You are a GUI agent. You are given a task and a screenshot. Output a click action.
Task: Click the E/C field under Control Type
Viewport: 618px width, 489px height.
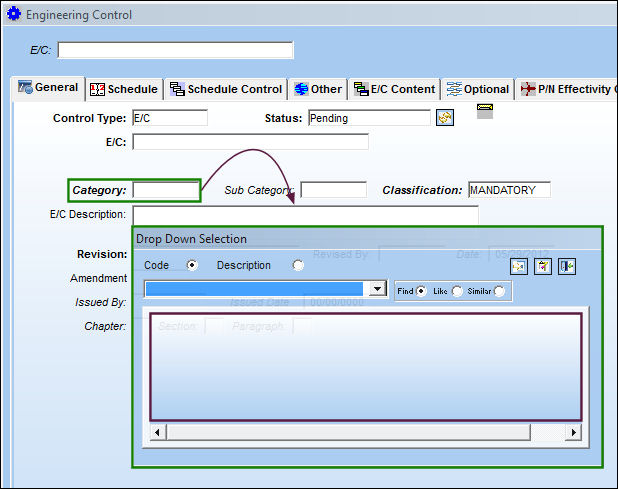pyautogui.click(x=251, y=142)
